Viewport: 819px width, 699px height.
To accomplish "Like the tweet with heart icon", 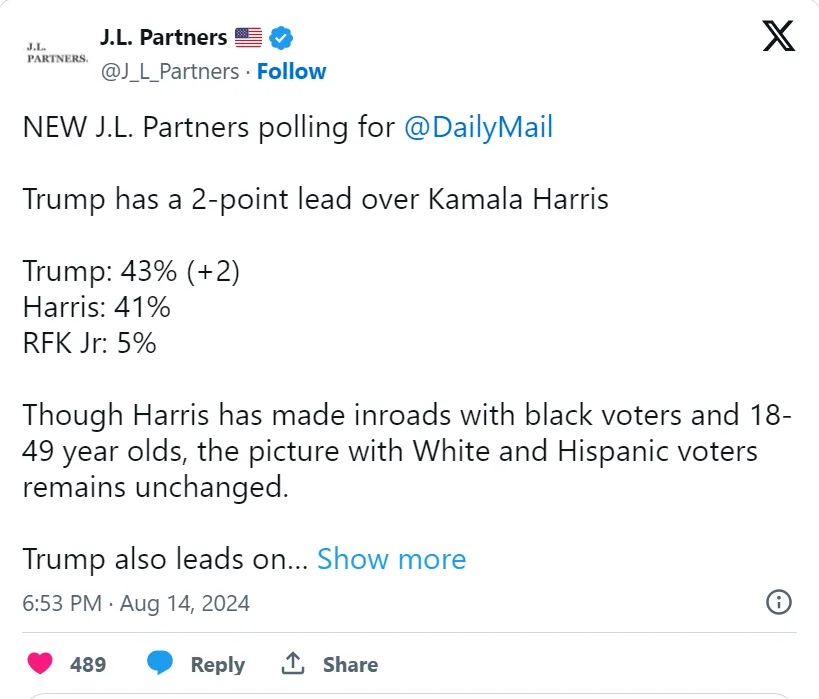I will point(40,664).
